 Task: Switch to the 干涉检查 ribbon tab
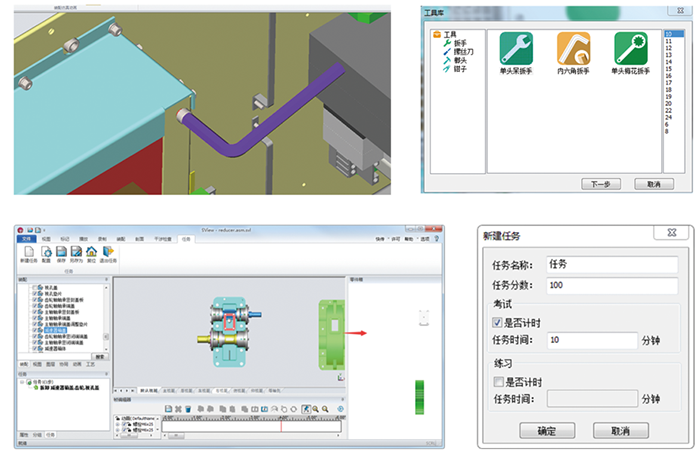click(x=162, y=239)
